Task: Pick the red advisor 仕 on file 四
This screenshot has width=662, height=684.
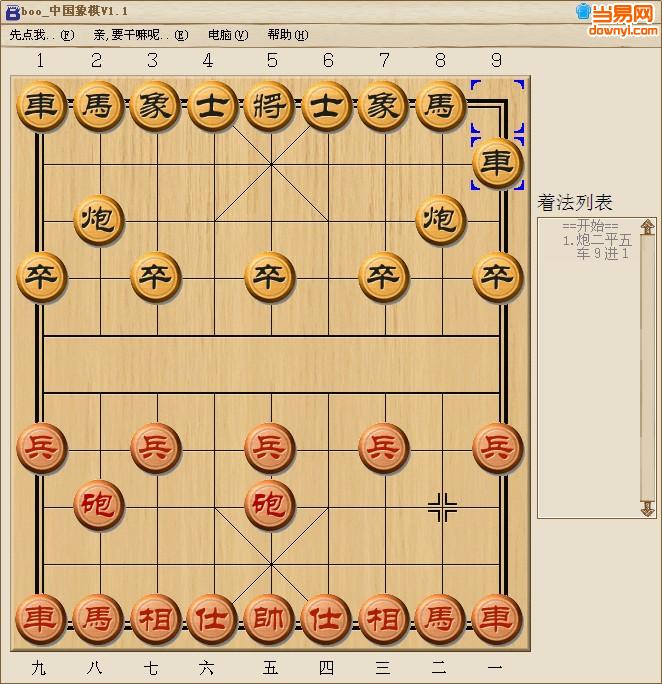Action: click(x=325, y=618)
